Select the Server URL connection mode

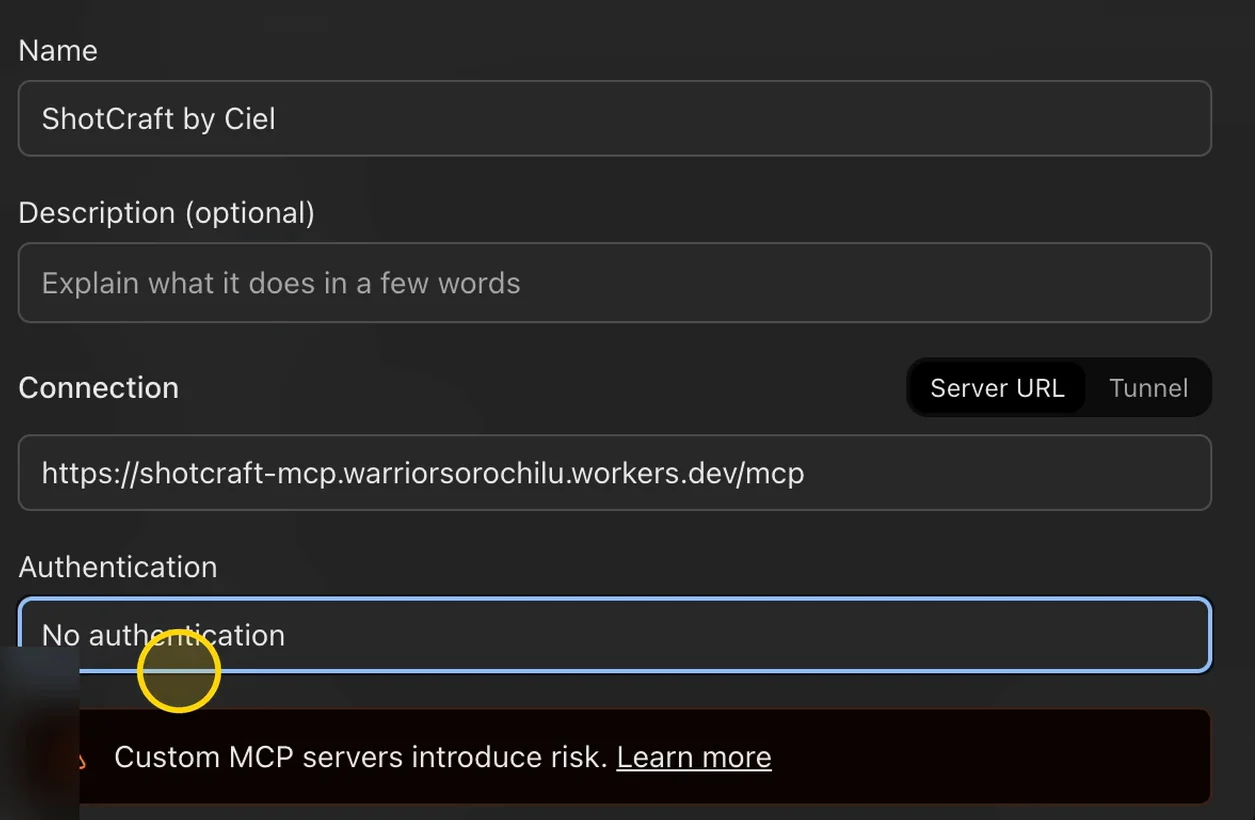997,388
